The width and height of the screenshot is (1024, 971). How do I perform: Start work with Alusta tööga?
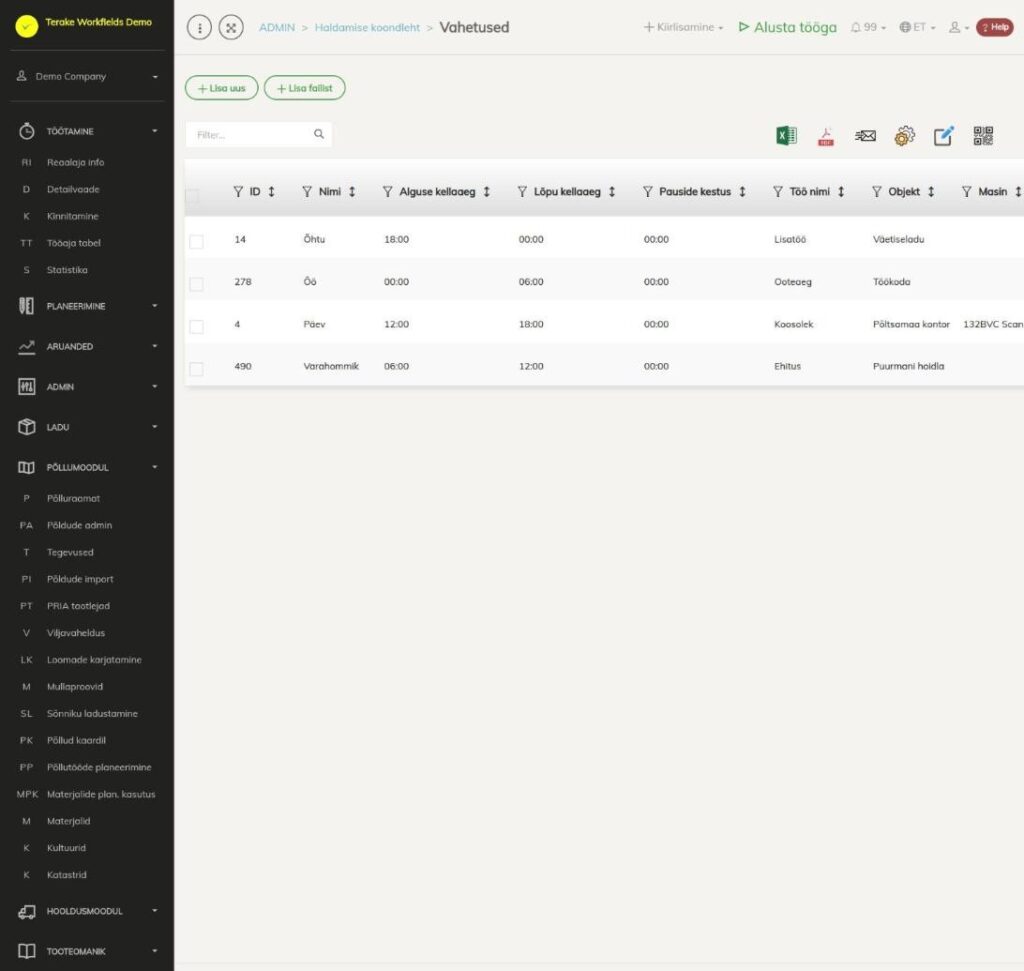pos(788,27)
